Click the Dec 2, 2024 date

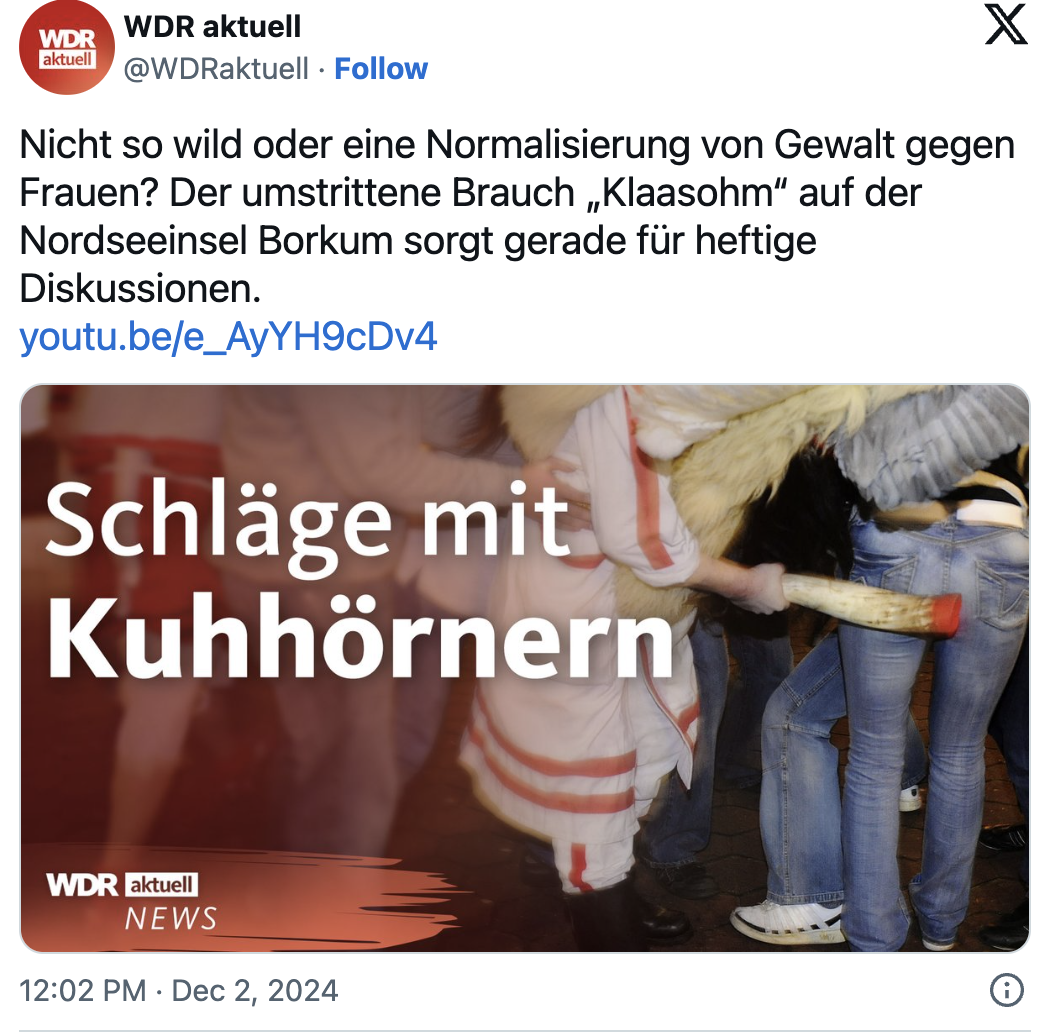(255, 991)
